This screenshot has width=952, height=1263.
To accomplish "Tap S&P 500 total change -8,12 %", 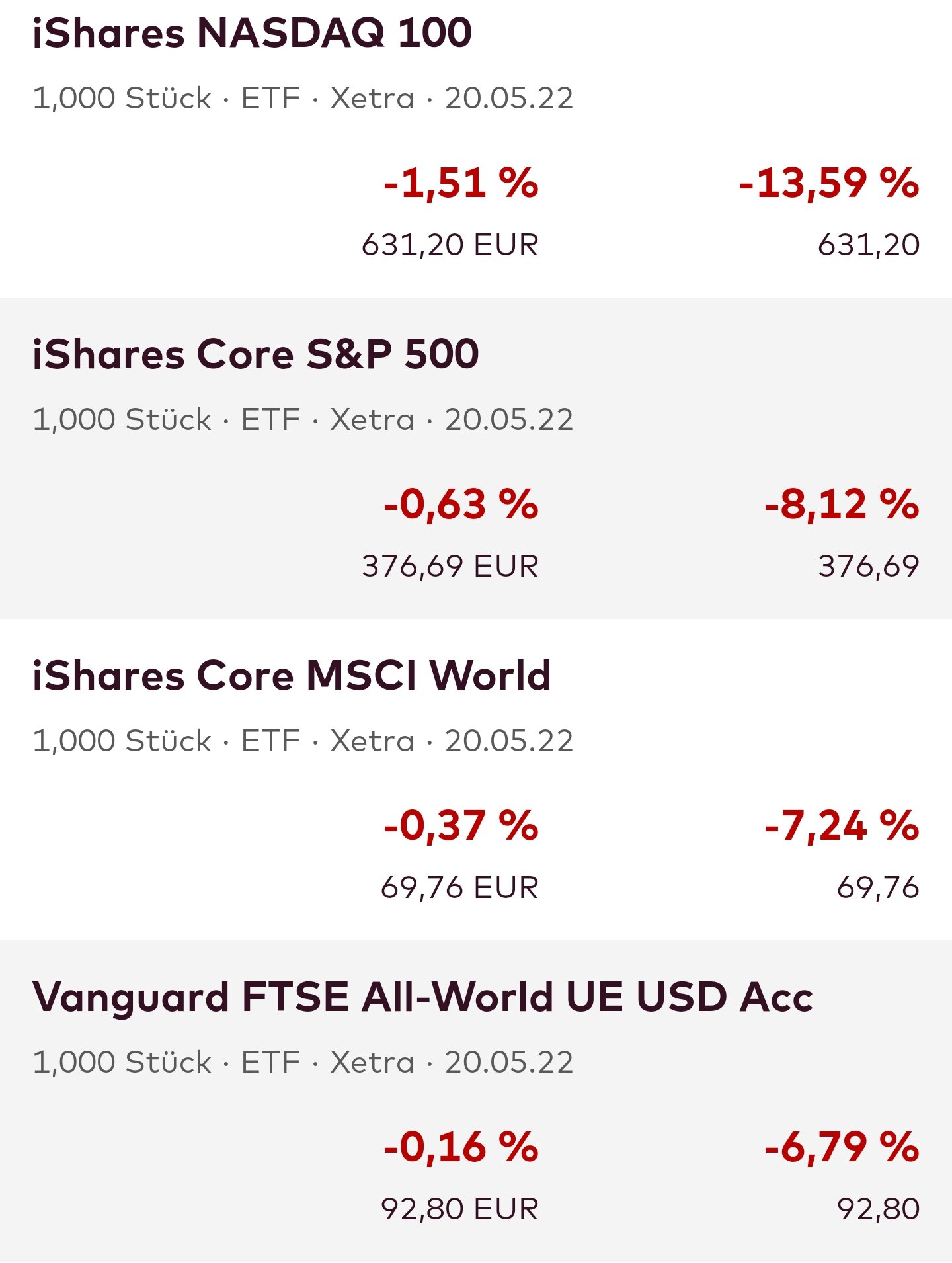I will [x=842, y=505].
